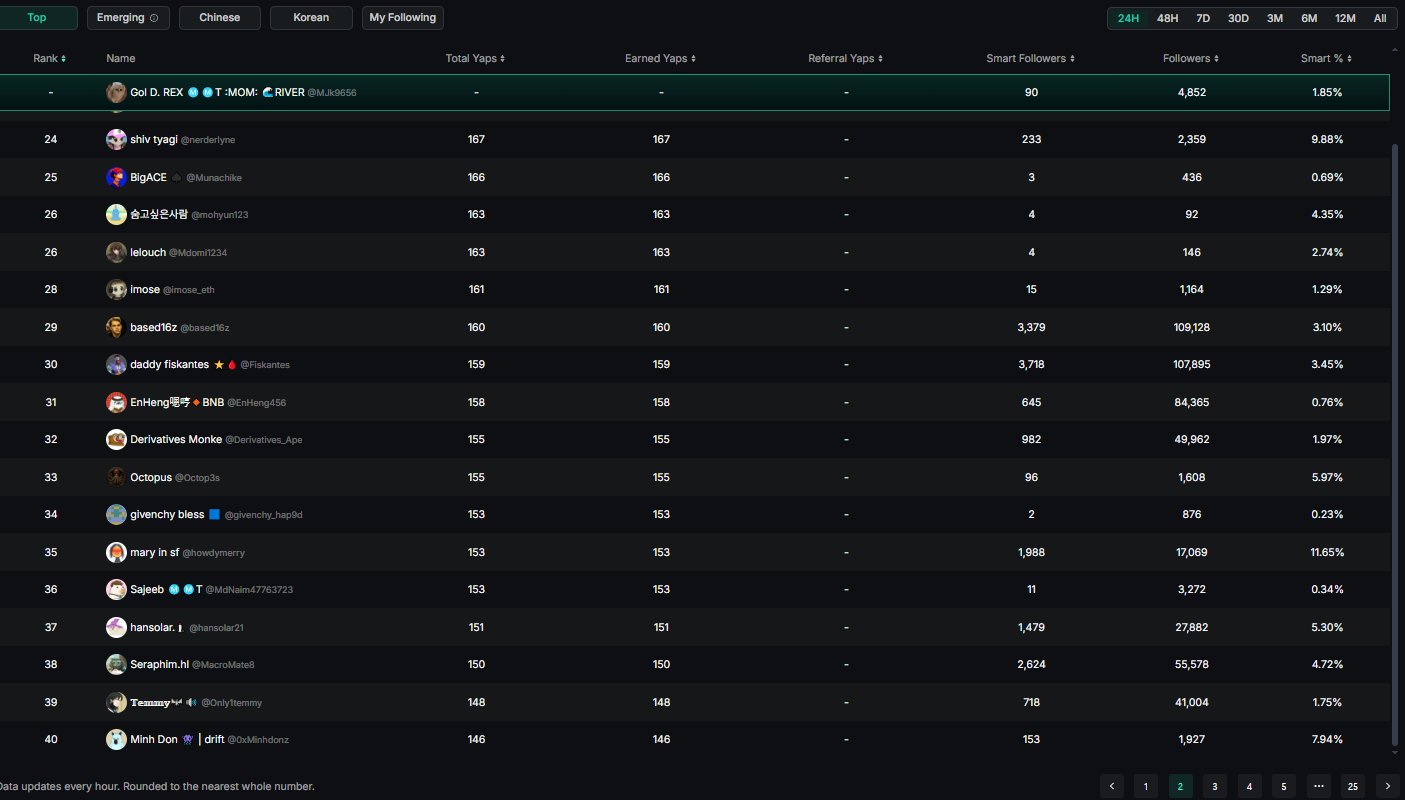Screen dimensions: 1405x800
Task: Open the @based16z handle
Action: tap(205, 328)
